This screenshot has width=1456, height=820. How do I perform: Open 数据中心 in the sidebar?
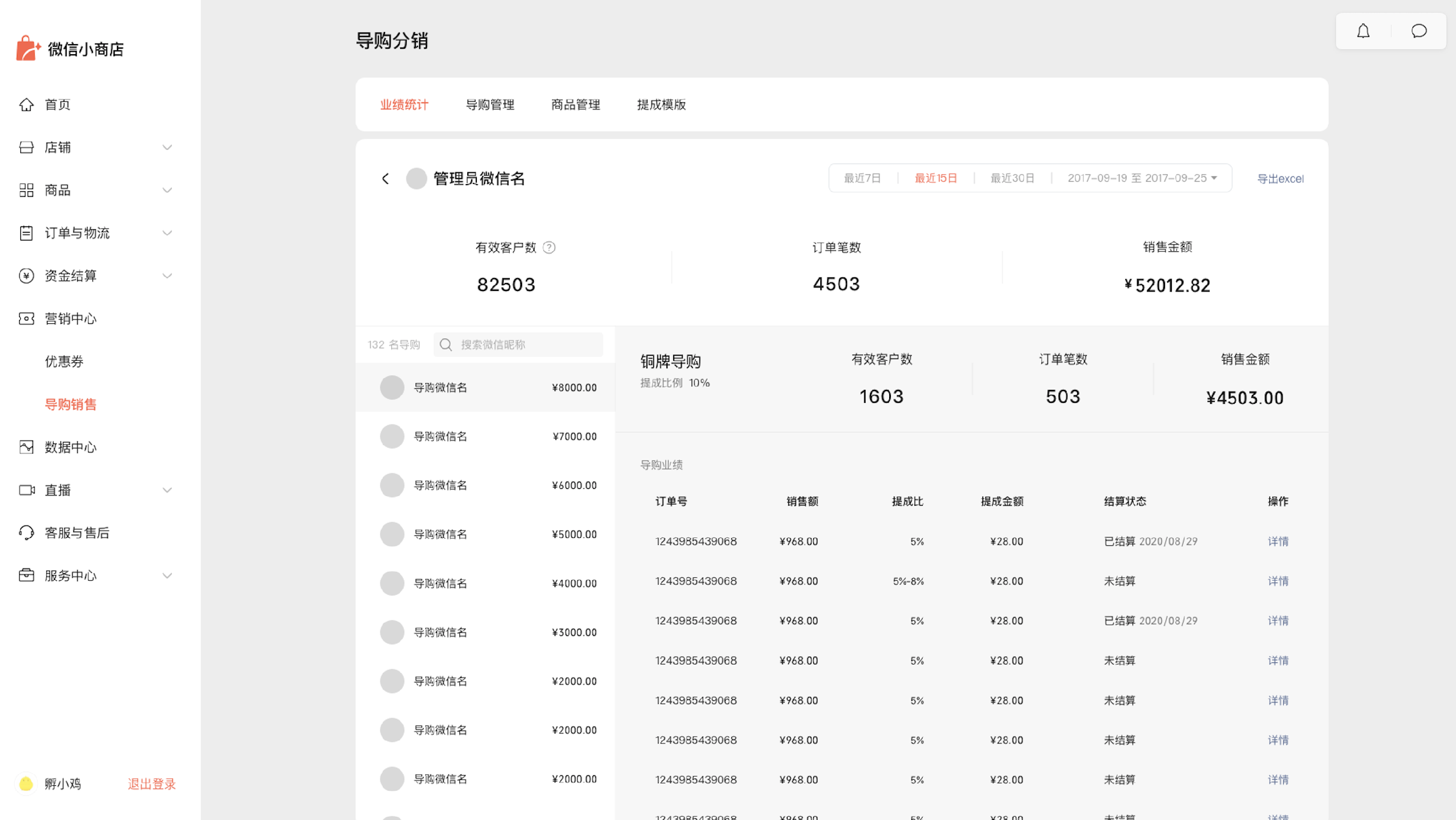tap(71, 447)
